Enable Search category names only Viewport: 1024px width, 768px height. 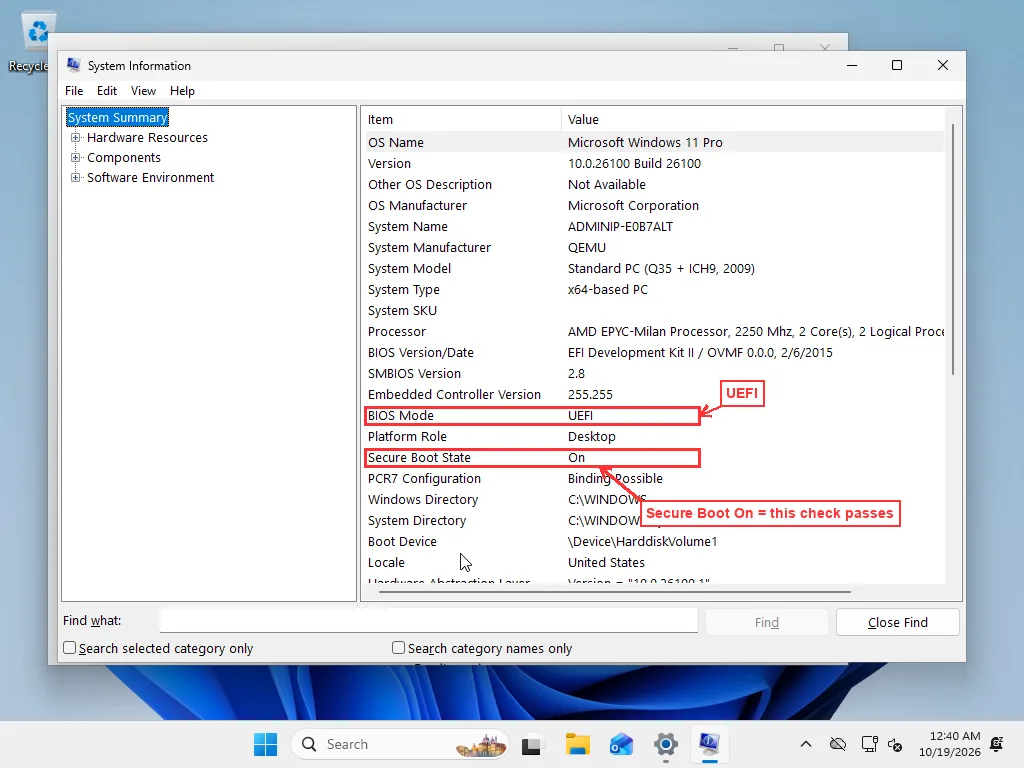click(x=398, y=648)
